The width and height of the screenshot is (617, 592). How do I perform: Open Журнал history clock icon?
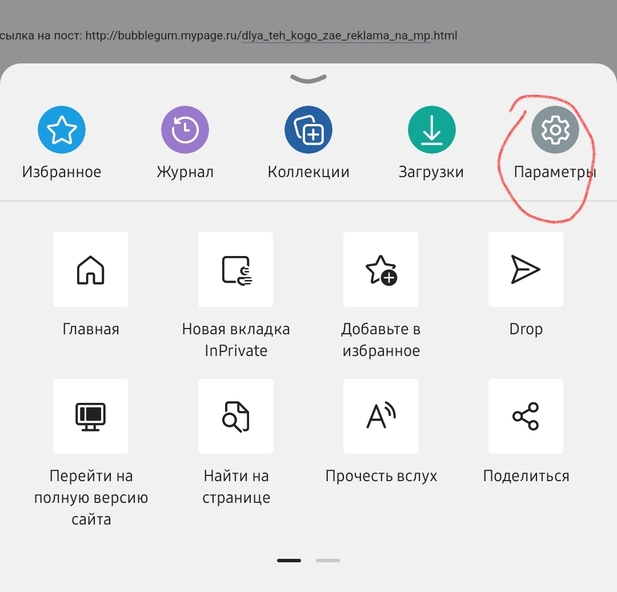coord(185,130)
